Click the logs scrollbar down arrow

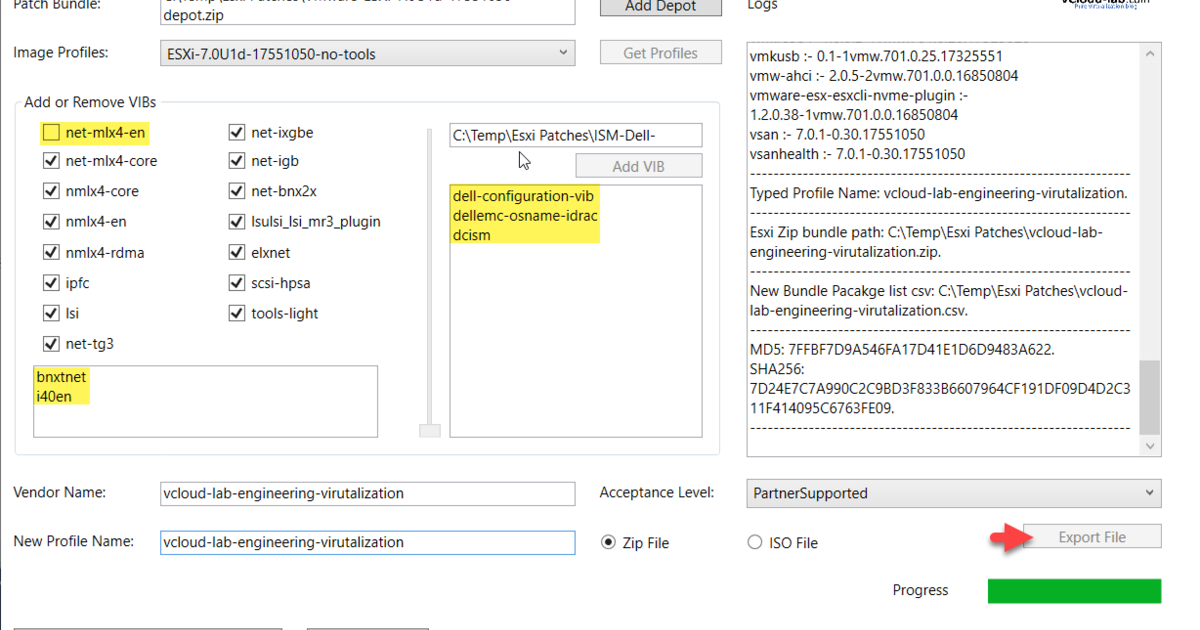(1151, 446)
